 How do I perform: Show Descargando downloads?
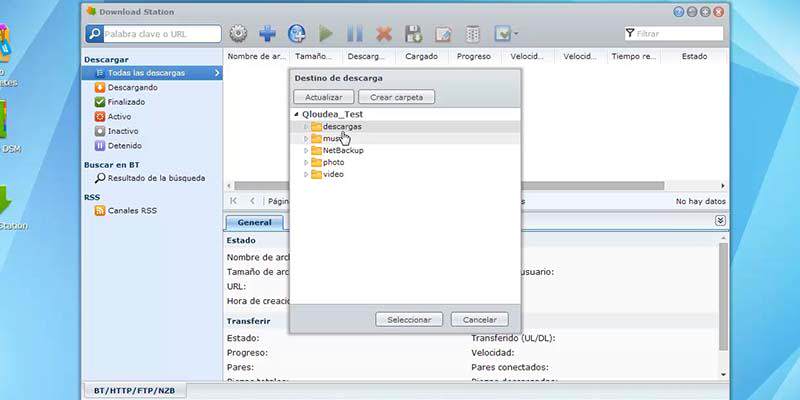pyautogui.click(x=132, y=87)
